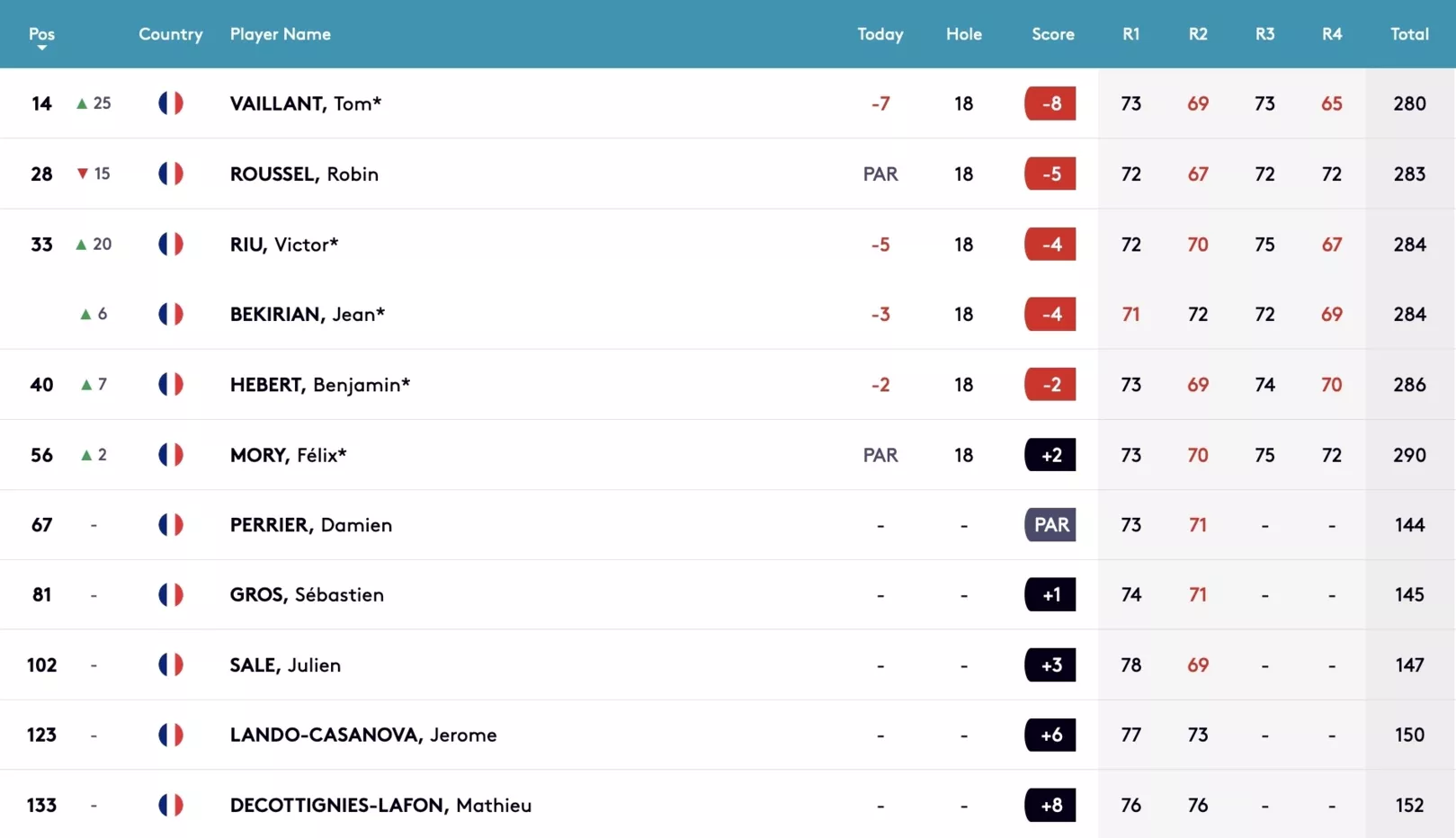Select the Score column header
1456x838 pixels.
[1053, 34]
